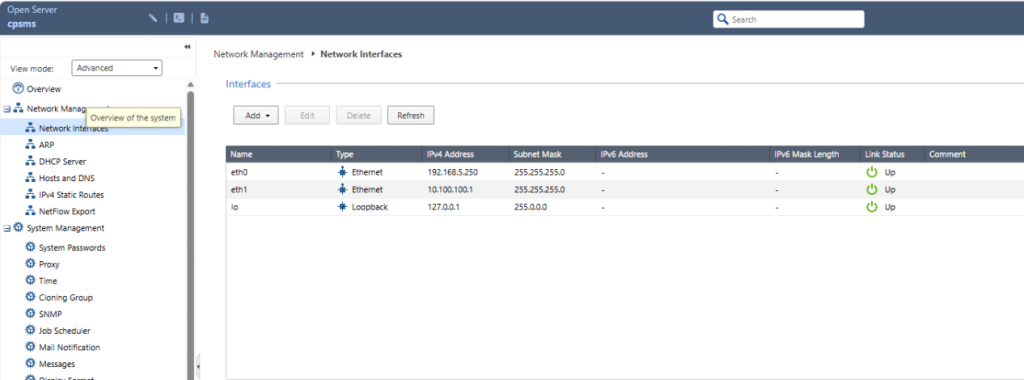Click the Time gear icon
The height and width of the screenshot is (380, 1024).
click(30, 281)
